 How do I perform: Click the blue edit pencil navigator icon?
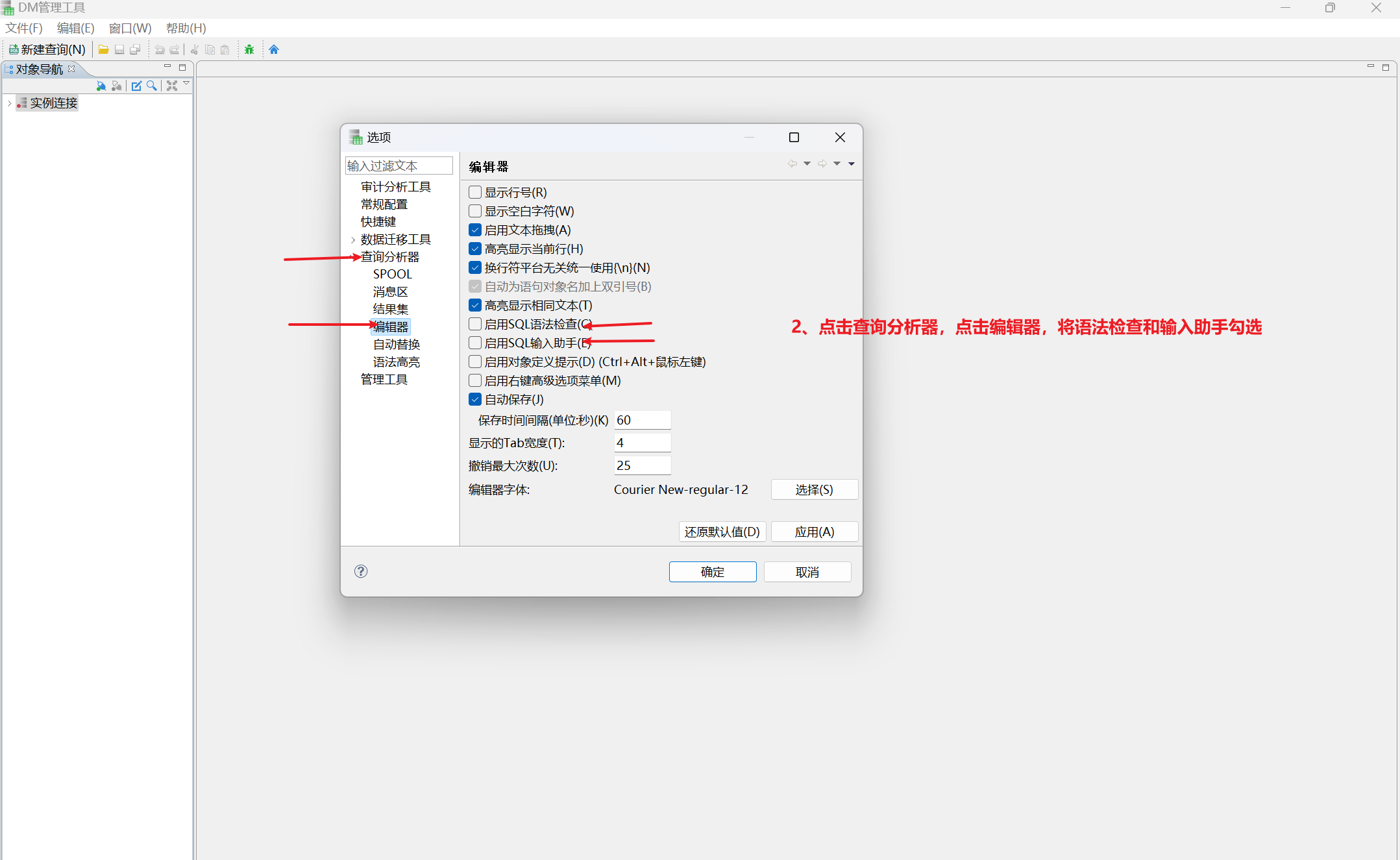136,86
